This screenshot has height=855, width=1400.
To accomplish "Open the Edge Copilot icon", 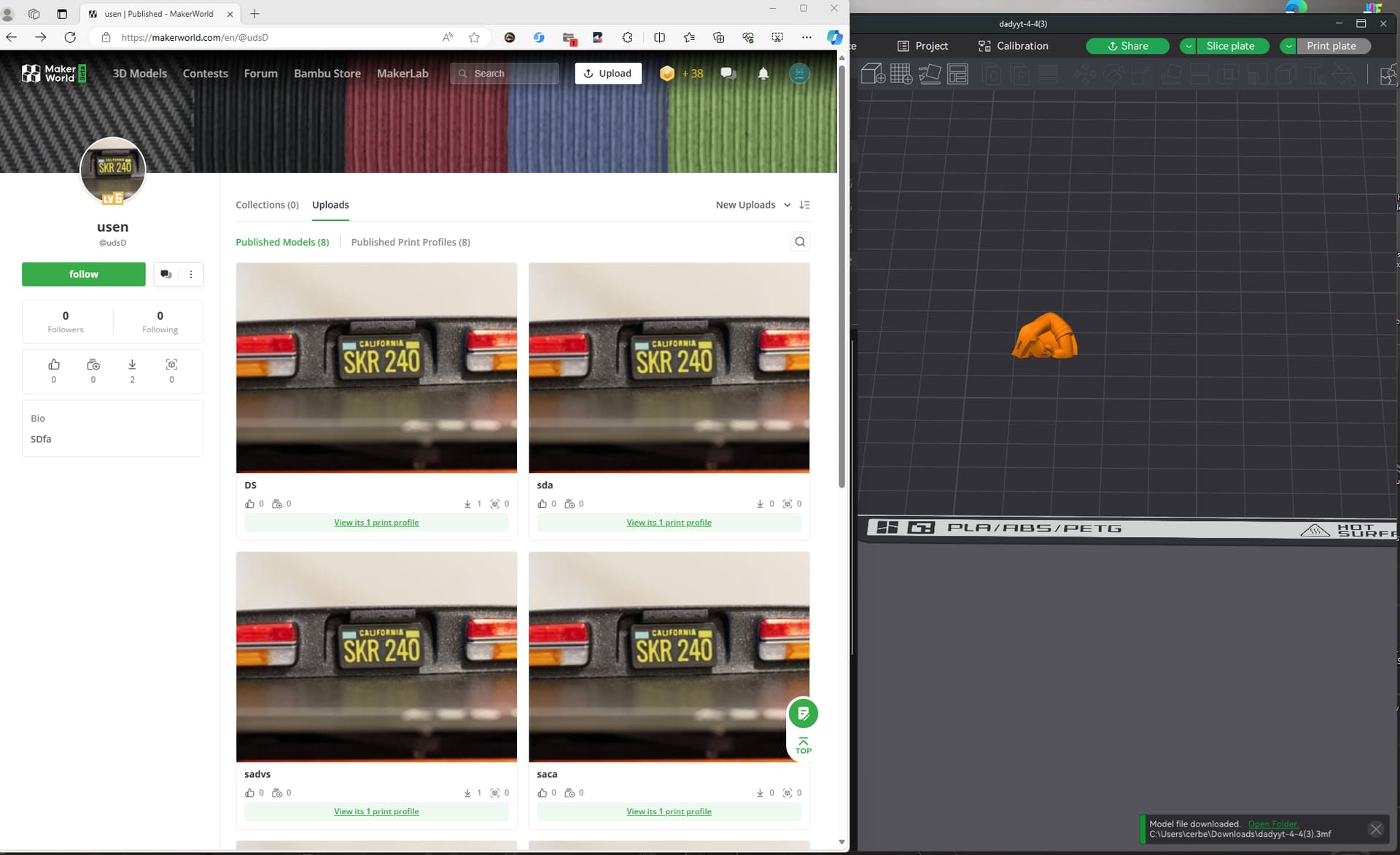I will 835,37.
